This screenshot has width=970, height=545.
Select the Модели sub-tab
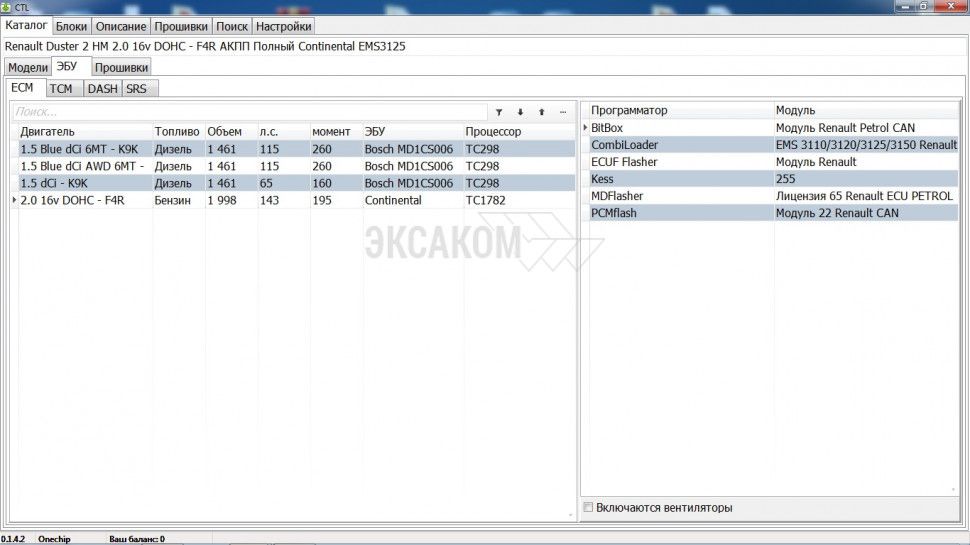(x=28, y=67)
